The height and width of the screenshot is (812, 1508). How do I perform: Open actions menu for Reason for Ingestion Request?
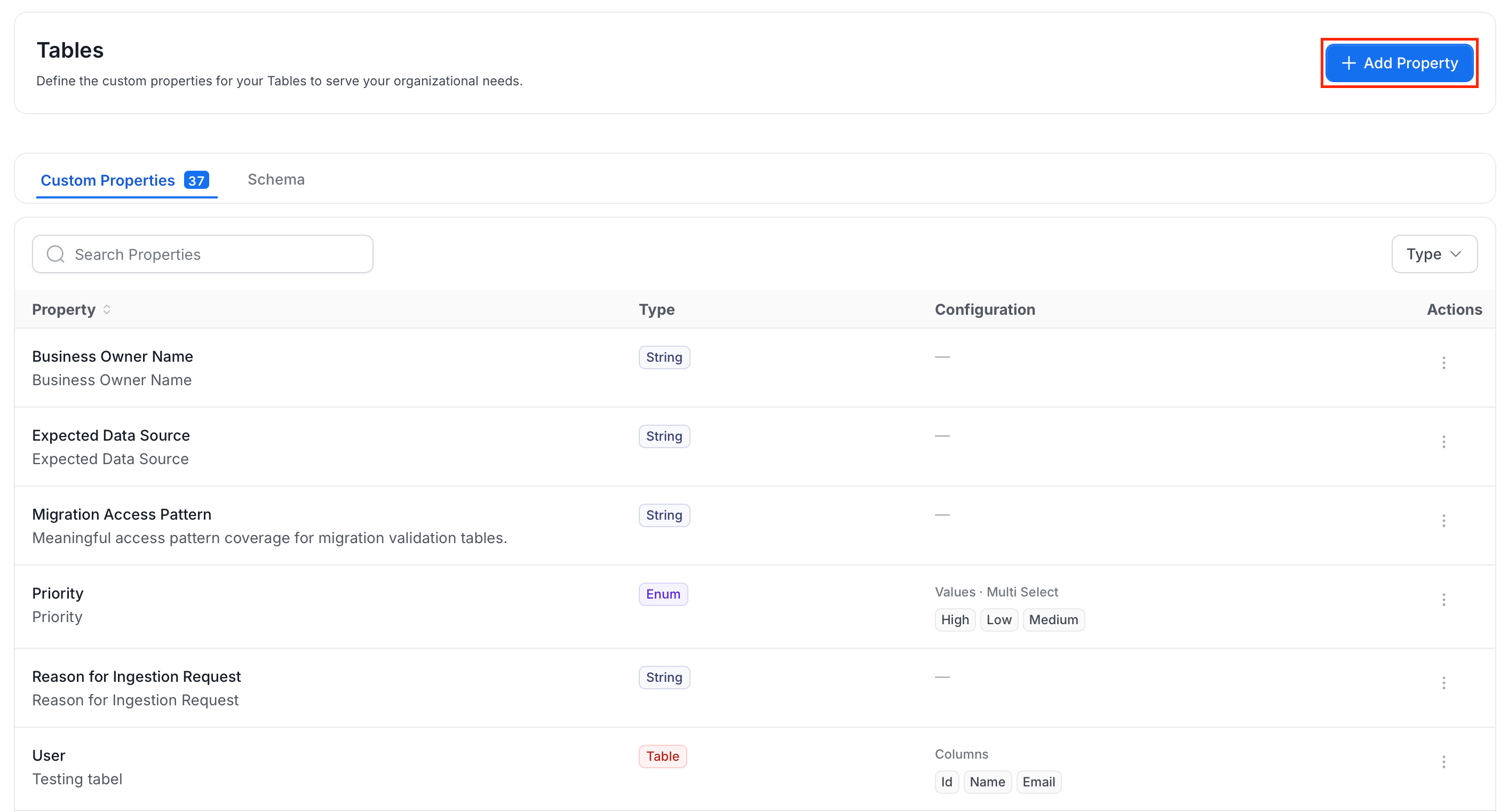[1443, 683]
